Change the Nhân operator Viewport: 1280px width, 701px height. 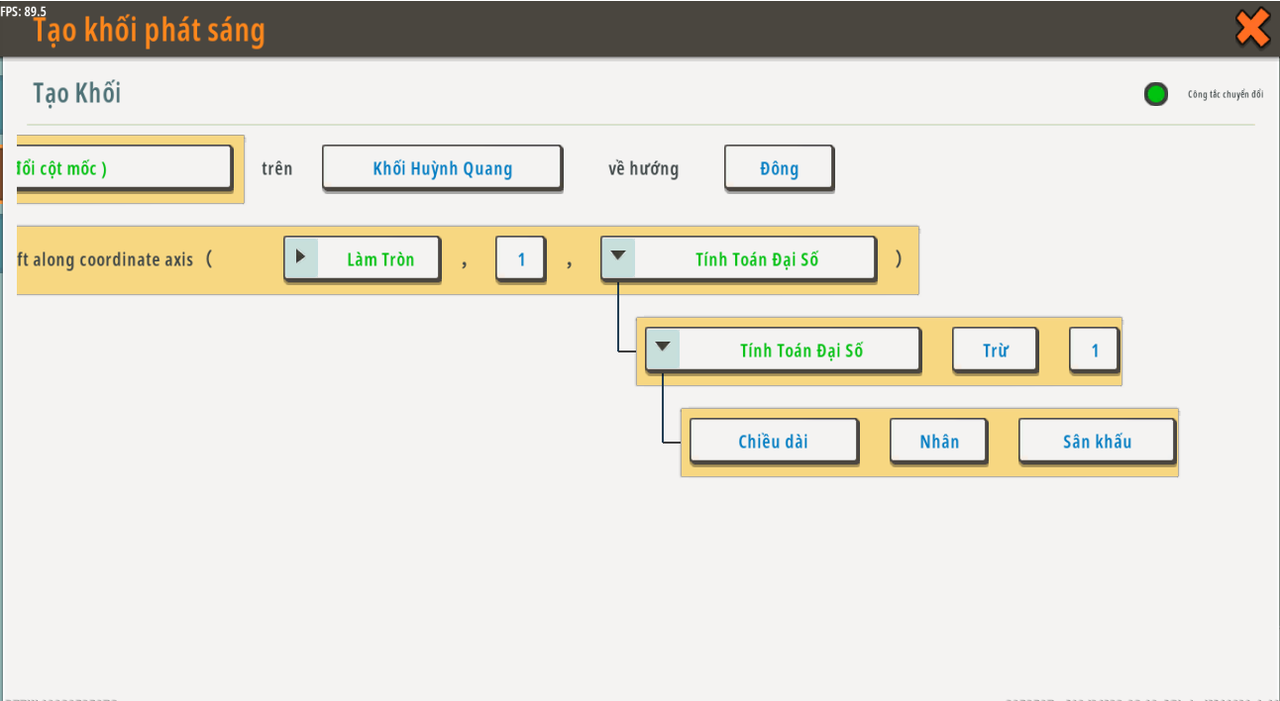tap(938, 441)
